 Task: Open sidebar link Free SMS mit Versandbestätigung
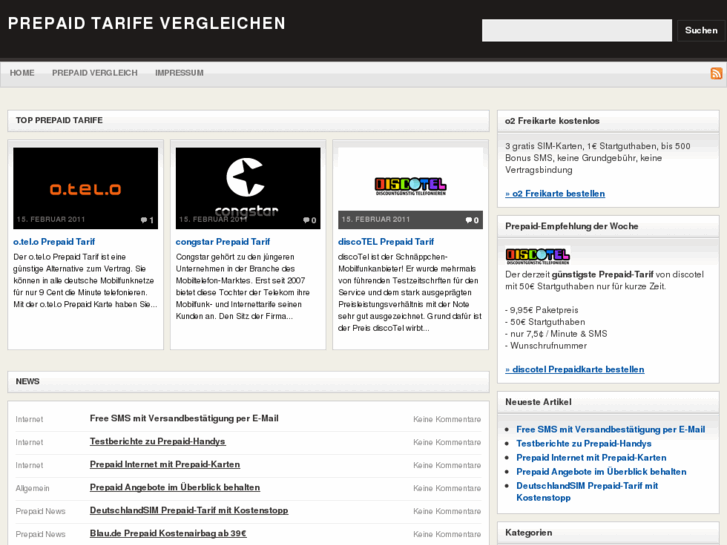[x=611, y=430]
